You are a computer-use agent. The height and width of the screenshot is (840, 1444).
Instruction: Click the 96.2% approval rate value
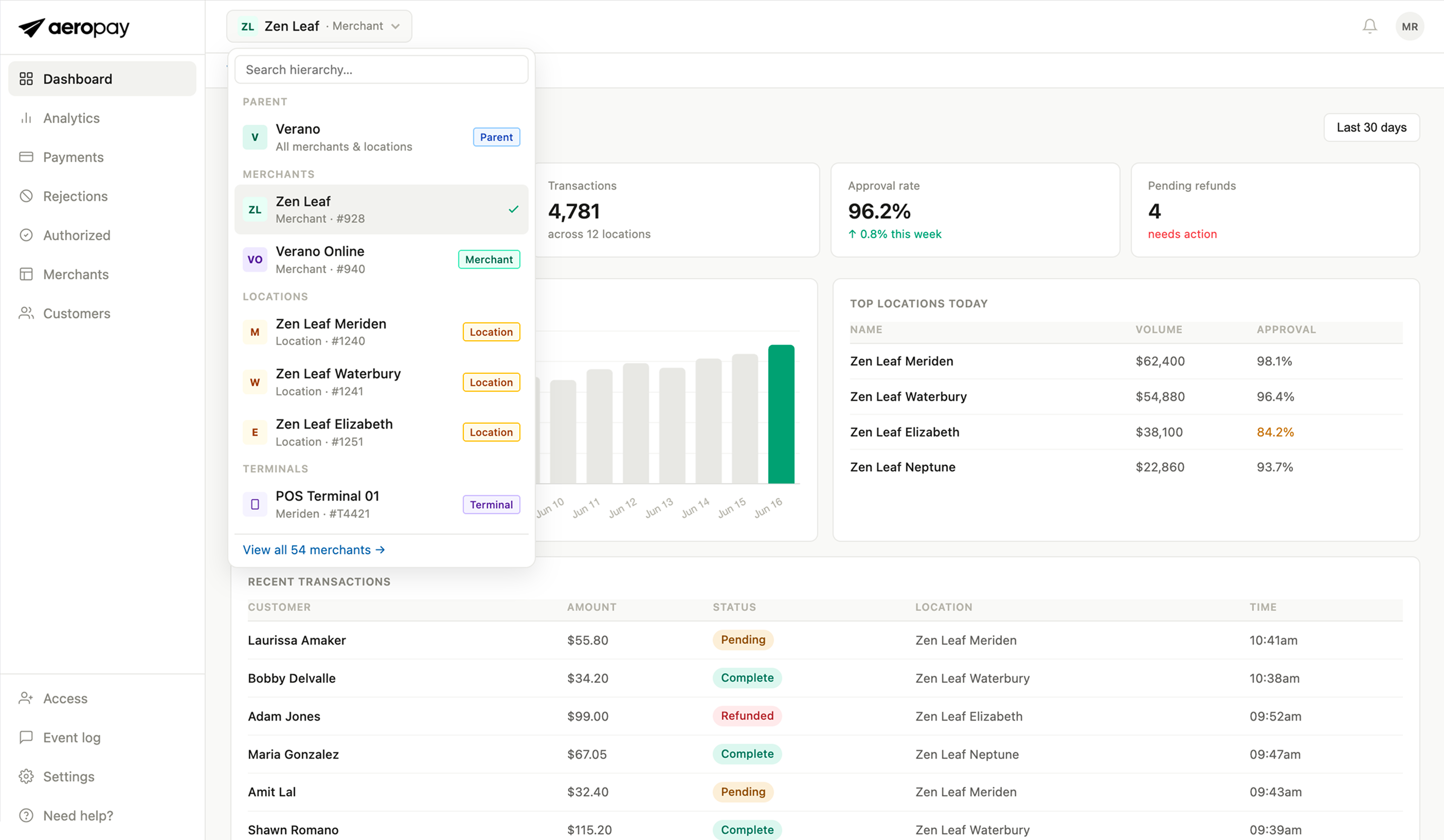point(879,211)
